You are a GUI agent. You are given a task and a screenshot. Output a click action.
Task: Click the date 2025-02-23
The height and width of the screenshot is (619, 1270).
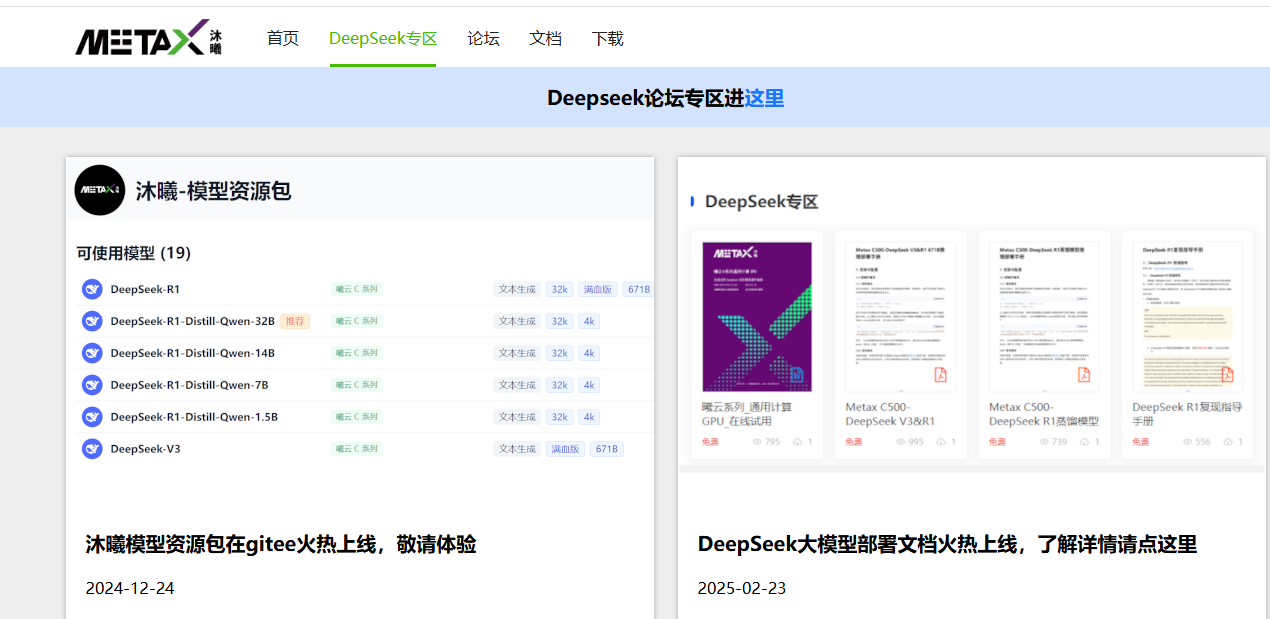(x=742, y=588)
